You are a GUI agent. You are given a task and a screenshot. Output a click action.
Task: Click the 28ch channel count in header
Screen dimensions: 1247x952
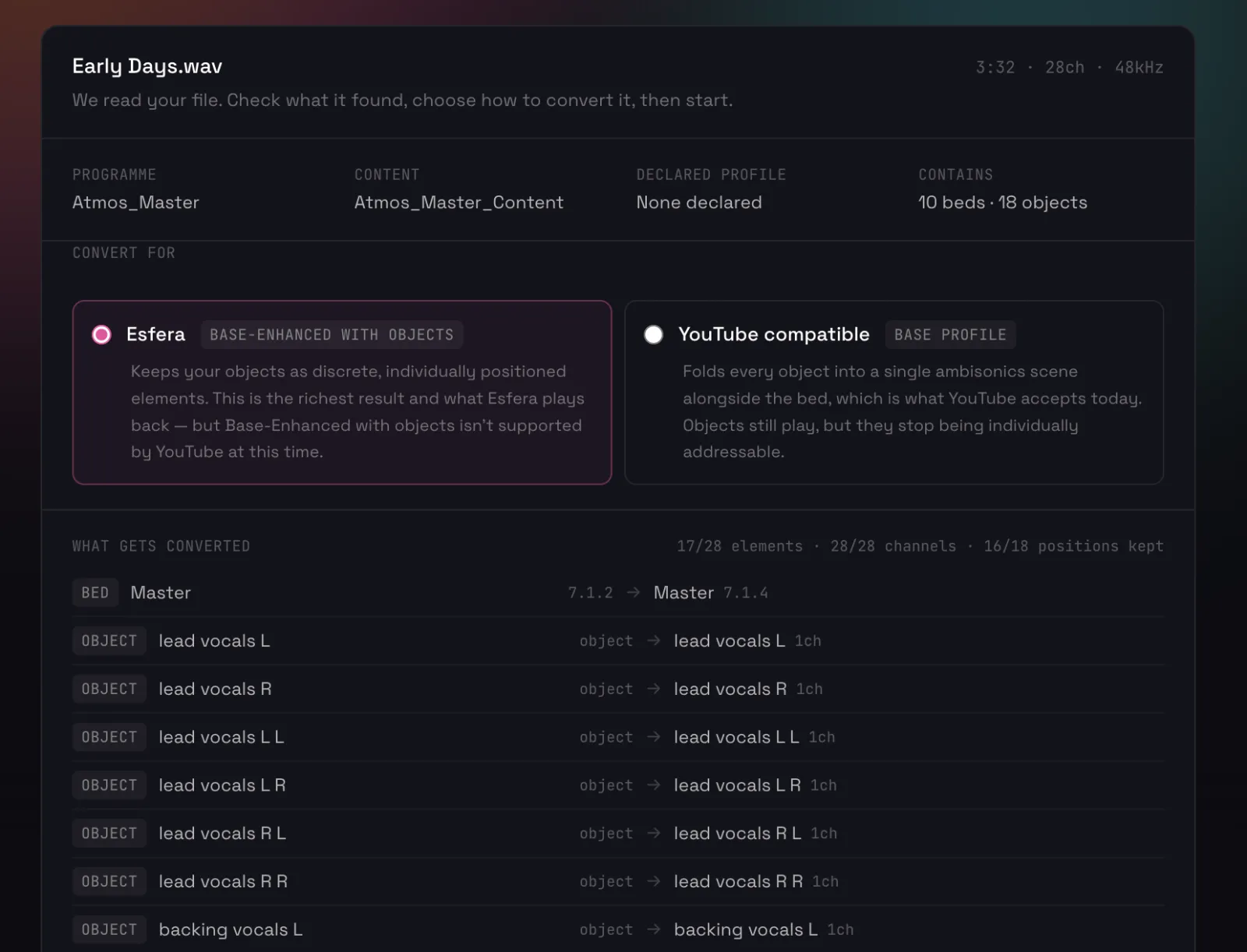point(1065,68)
